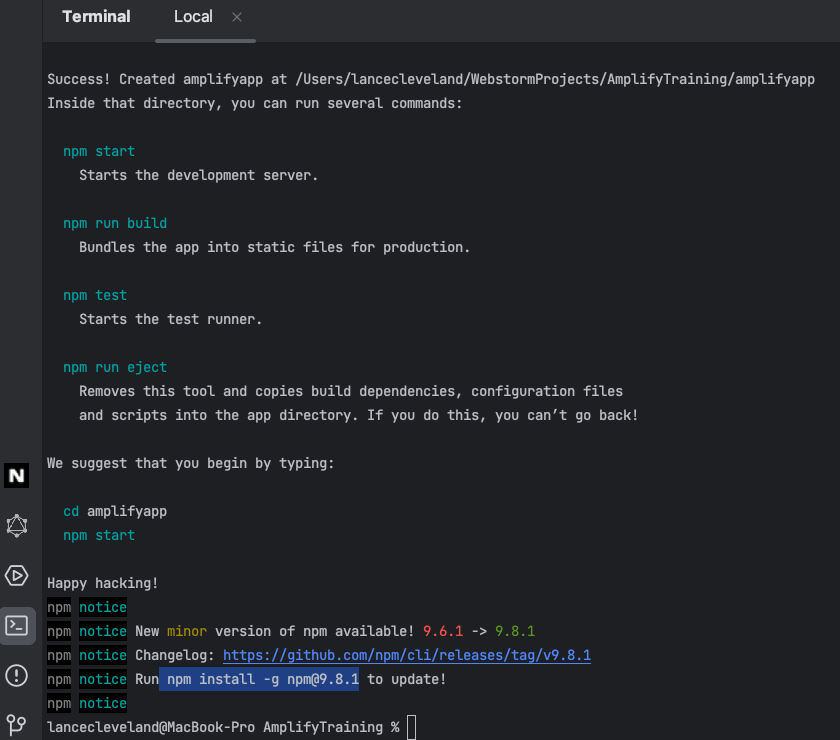This screenshot has height=740, width=840.
Task: Click the new version number 9.8.1
Action: (515, 631)
